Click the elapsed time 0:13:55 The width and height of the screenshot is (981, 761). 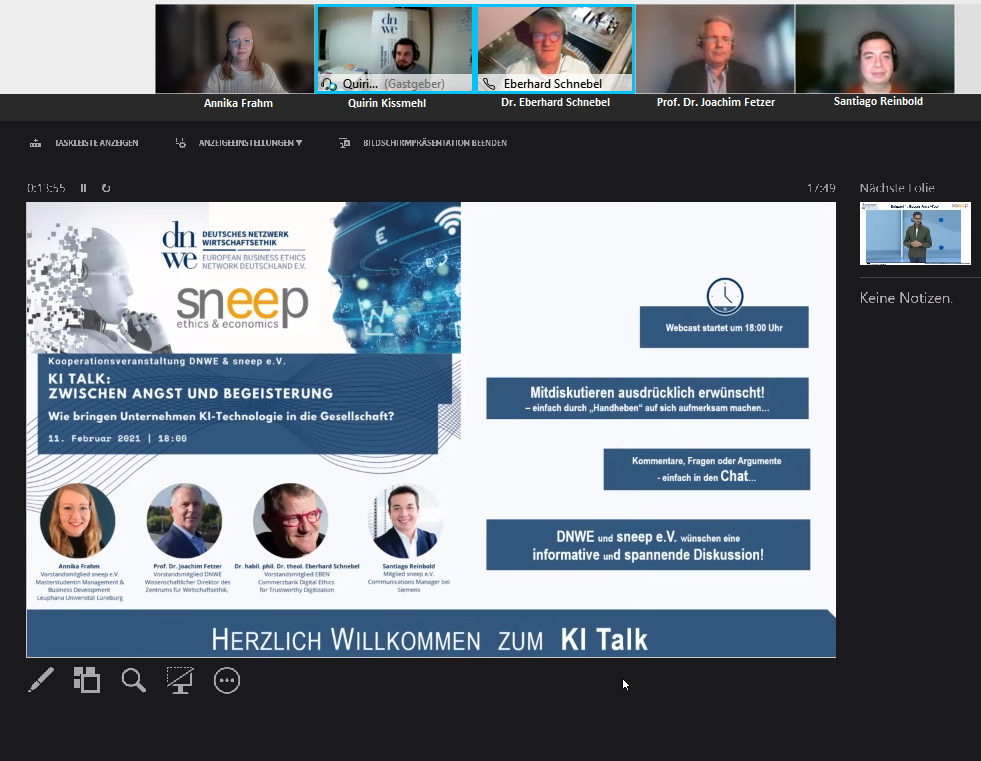click(46, 188)
